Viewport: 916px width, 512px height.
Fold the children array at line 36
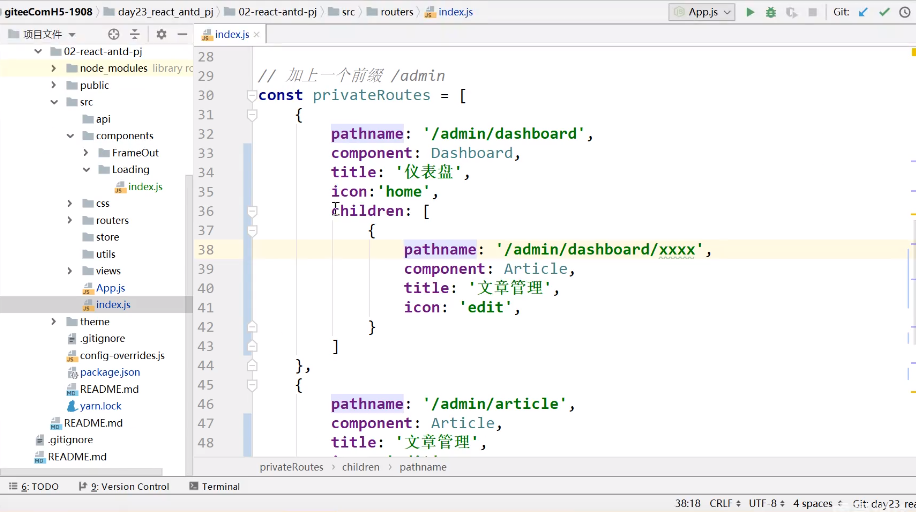pos(252,211)
